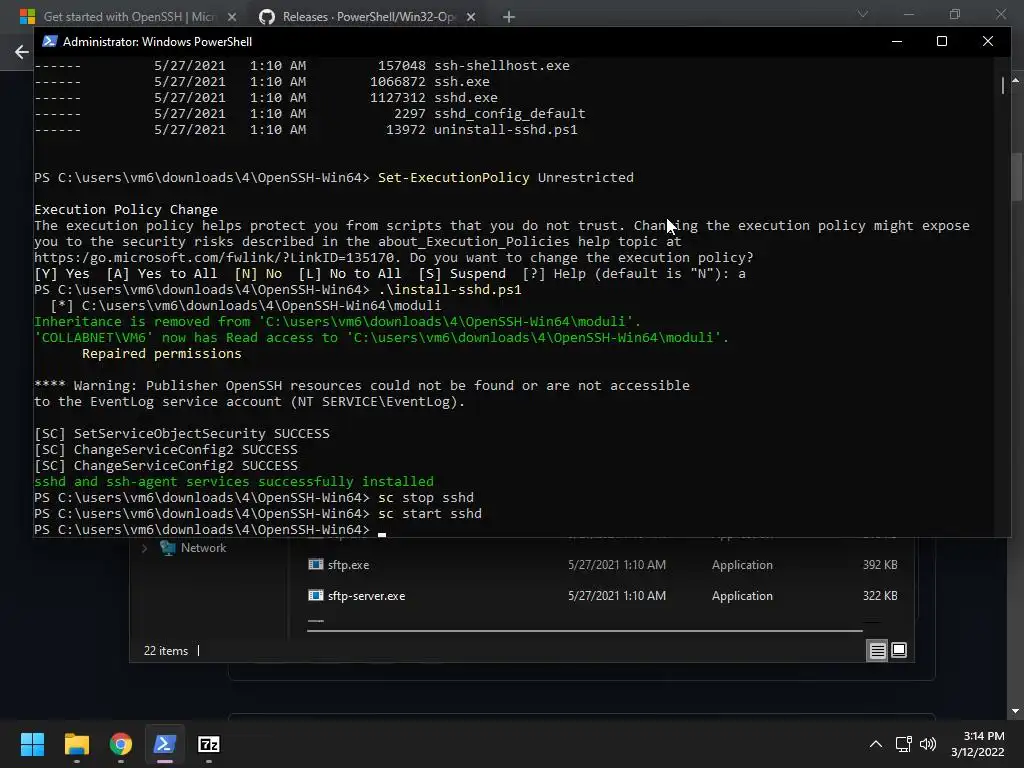Click the ssh-shellhost.exe listing entry
This screenshot has width=1024, height=768.
coord(502,65)
